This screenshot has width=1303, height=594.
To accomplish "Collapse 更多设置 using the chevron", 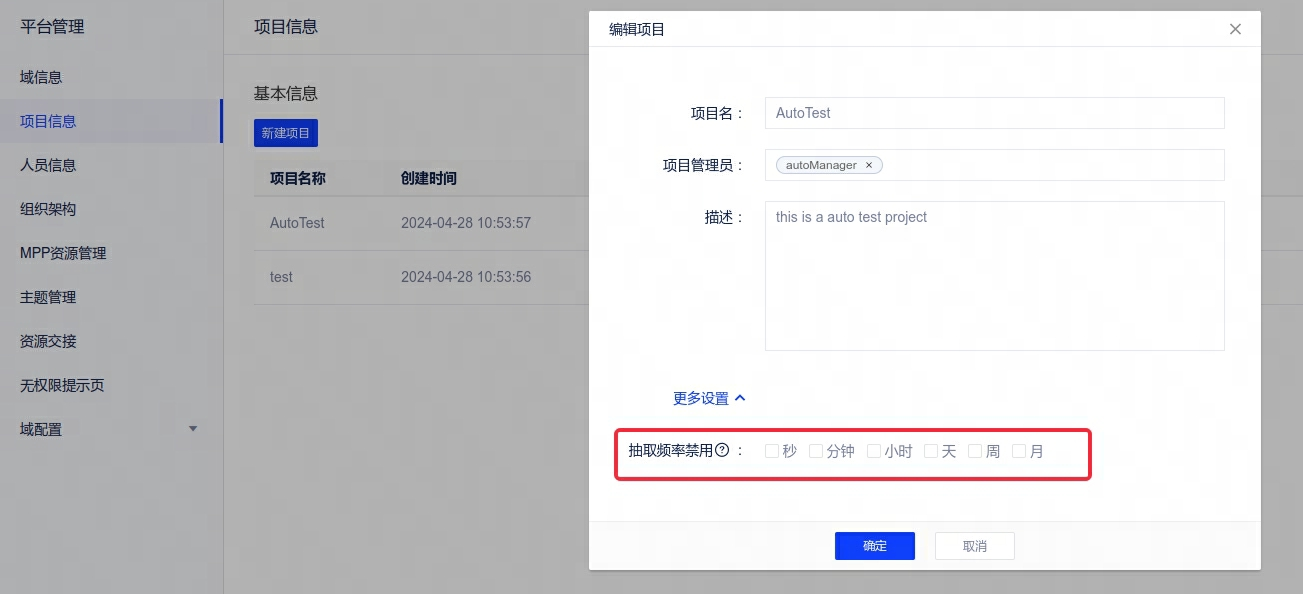I will (x=740, y=398).
